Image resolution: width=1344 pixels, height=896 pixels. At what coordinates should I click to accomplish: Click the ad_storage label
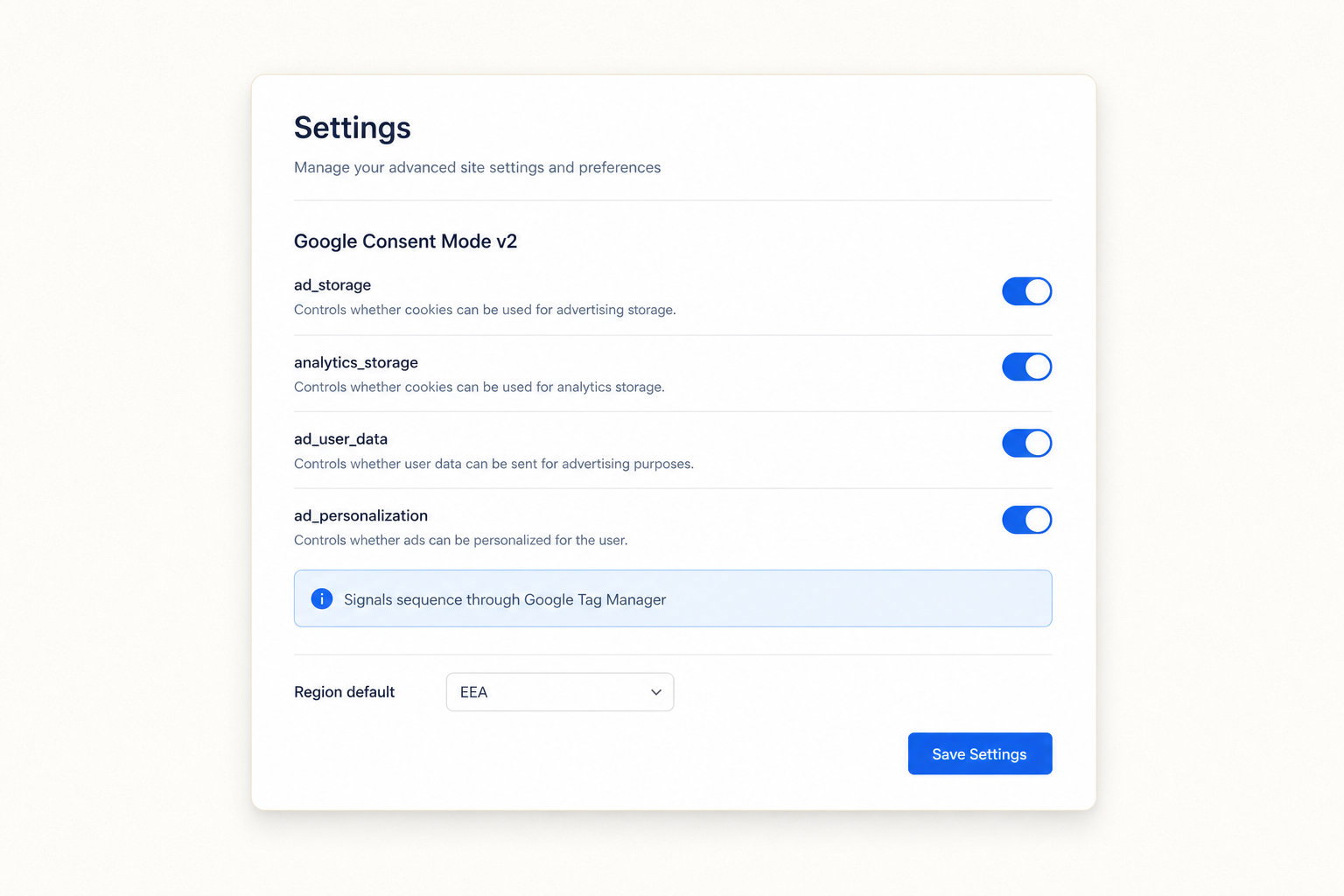click(332, 285)
